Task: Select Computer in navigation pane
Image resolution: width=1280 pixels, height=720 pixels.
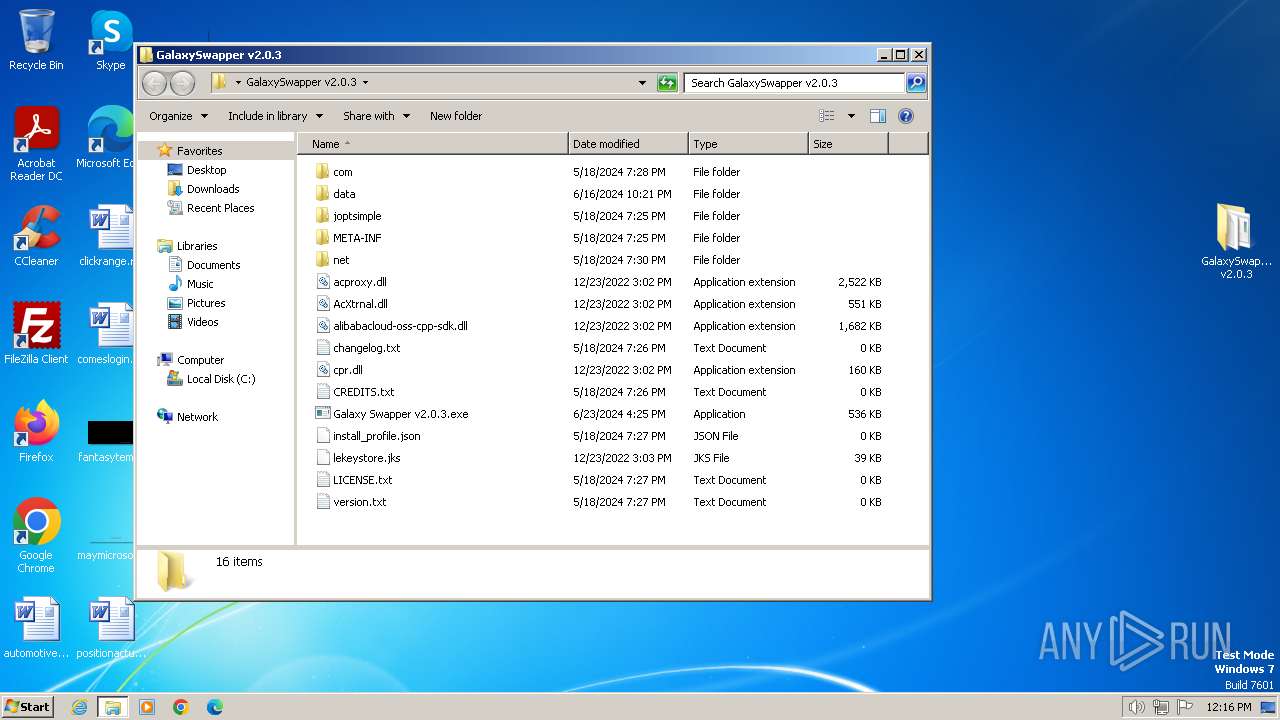Action: coord(200,360)
